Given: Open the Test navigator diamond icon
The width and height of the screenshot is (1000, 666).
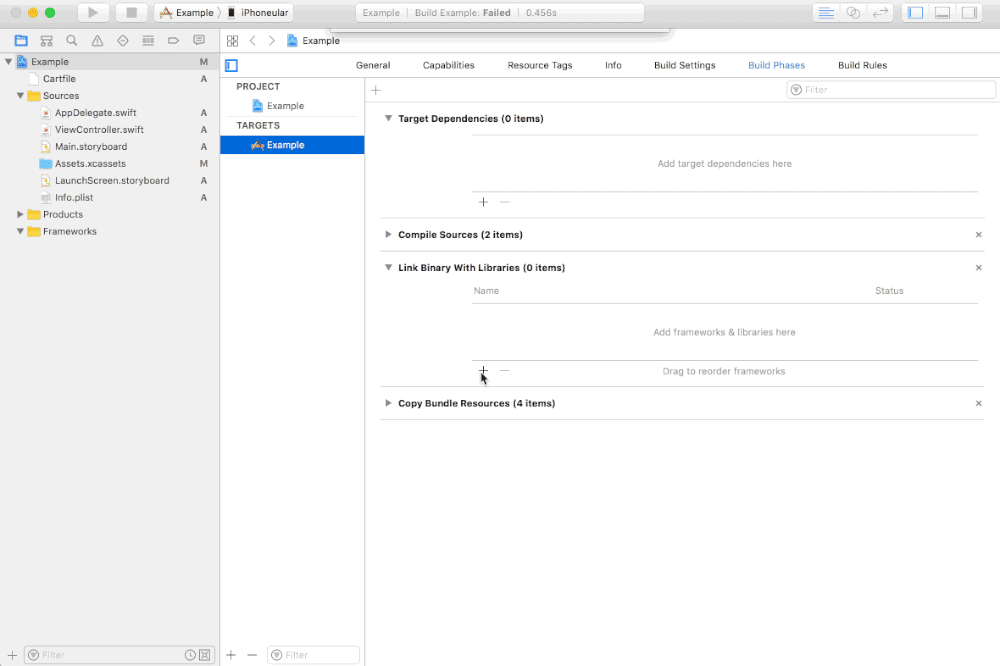Looking at the screenshot, I should [122, 41].
